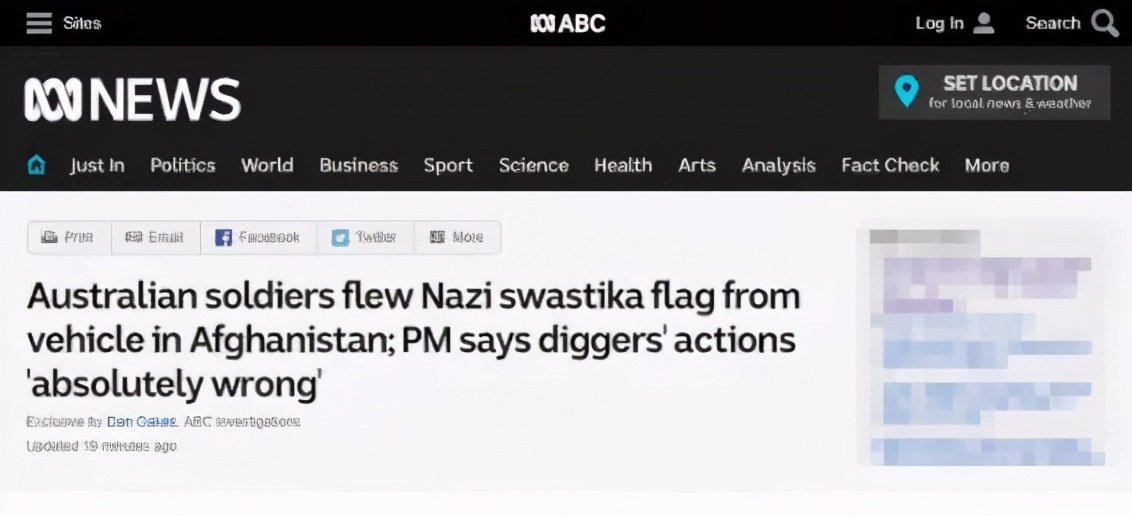Go to the Analysis section
The image size is (1132, 516).
click(x=778, y=165)
